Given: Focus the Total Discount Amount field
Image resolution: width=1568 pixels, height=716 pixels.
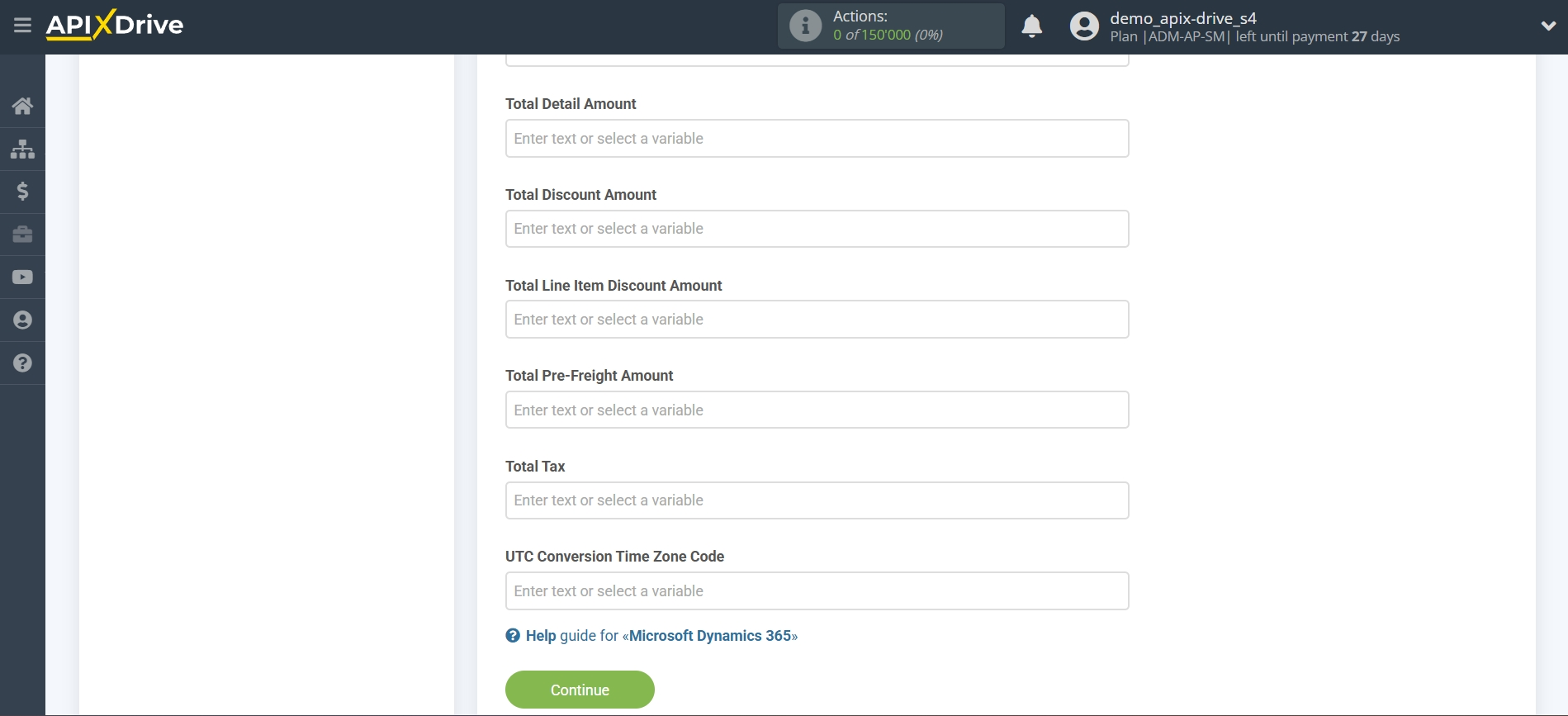Looking at the screenshot, I should tap(817, 229).
